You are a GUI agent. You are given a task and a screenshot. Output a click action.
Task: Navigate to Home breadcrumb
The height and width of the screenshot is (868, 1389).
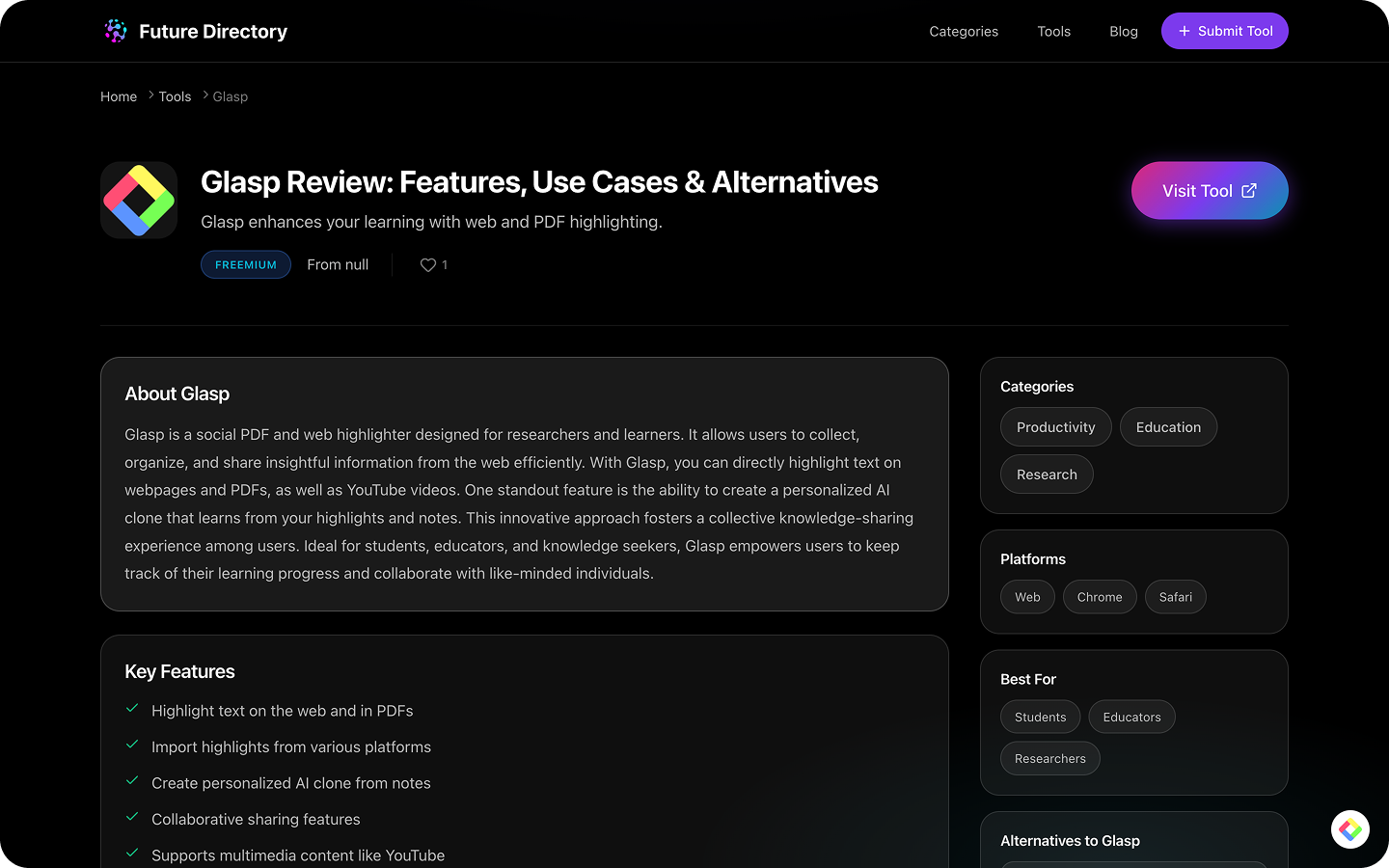(x=119, y=96)
